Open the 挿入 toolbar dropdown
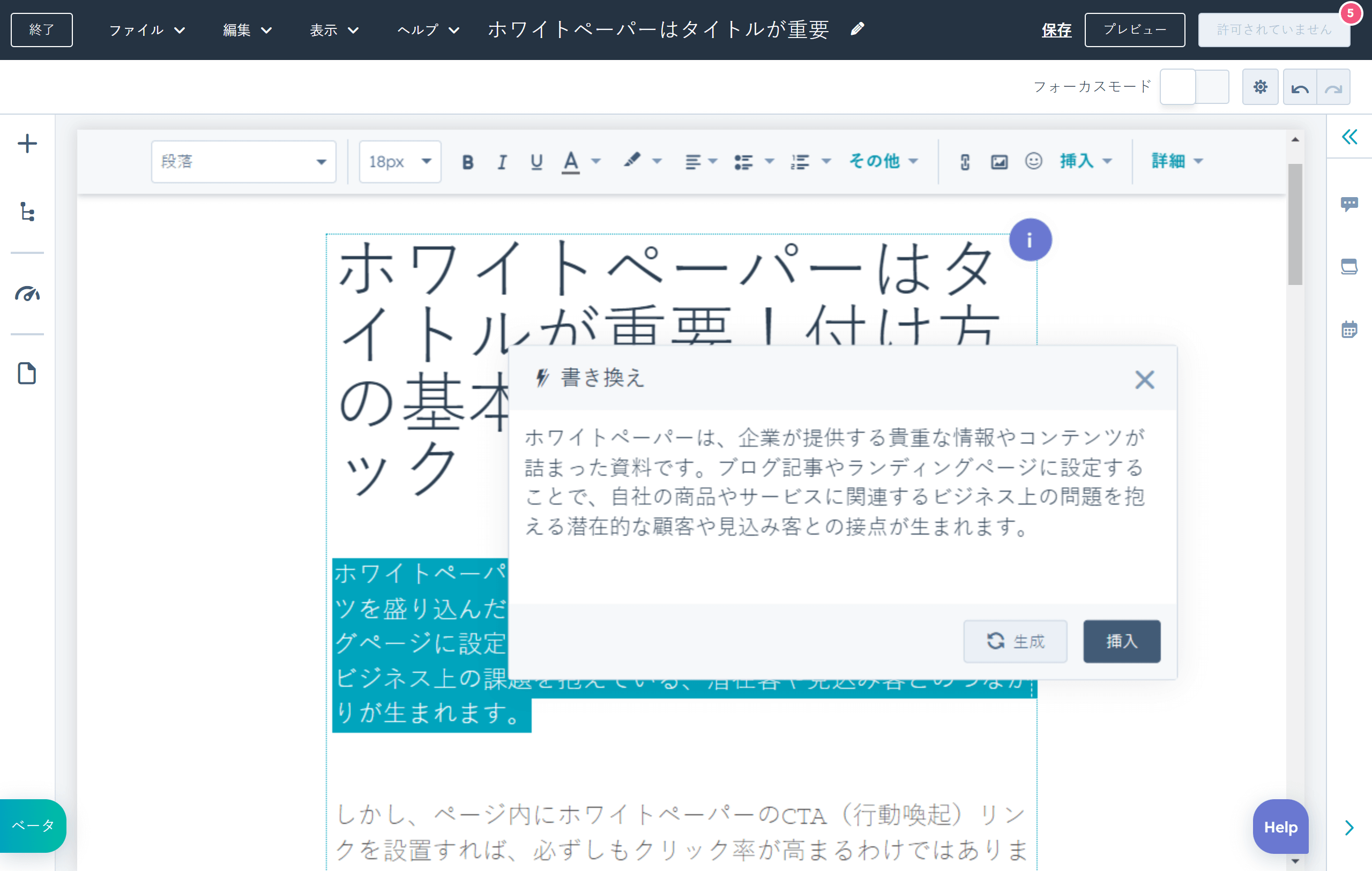The height and width of the screenshot is (871, 1372). click(x=1086, y=161)
